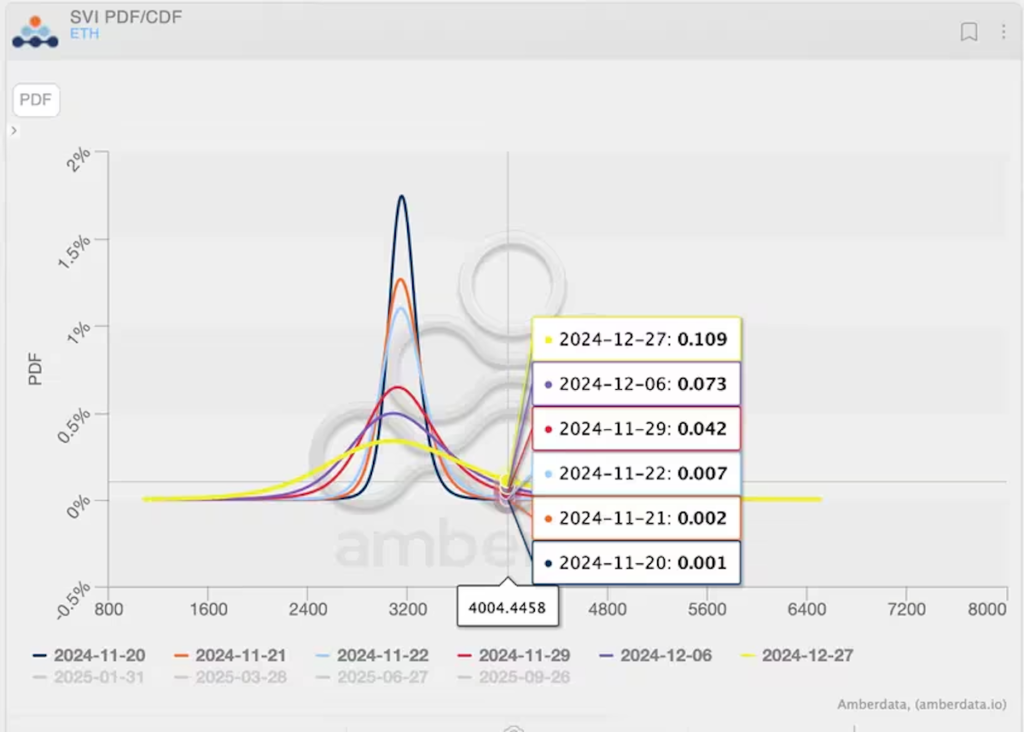Click the 2024-11-29: 0.042 tooltip entry
Image resolution: width=1024 pixels, height=732 pixels.
[x=637, y=428]
